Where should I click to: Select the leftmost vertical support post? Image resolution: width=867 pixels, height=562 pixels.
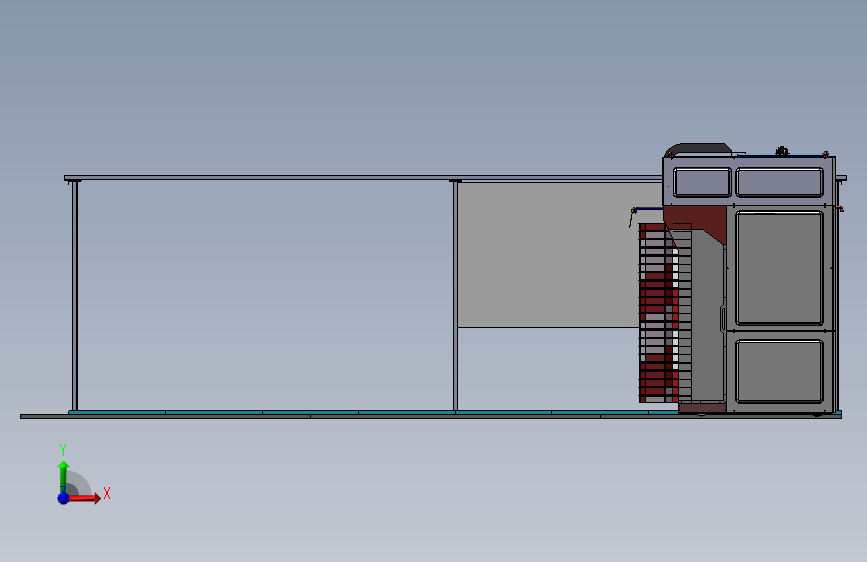click(75, 296)
